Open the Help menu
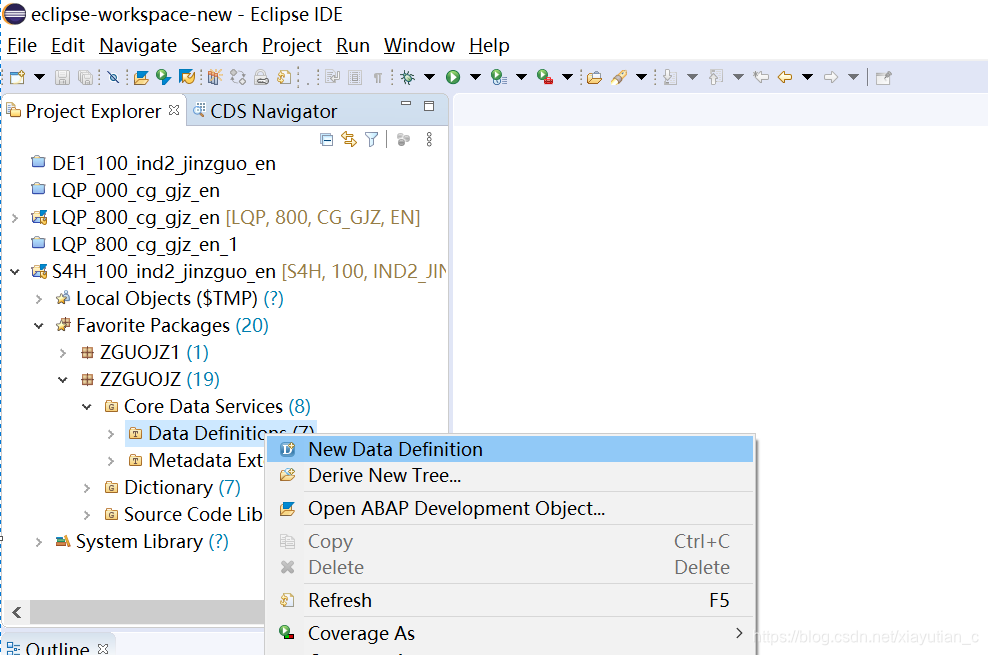The image size is (988, 655). pos(489,45)
